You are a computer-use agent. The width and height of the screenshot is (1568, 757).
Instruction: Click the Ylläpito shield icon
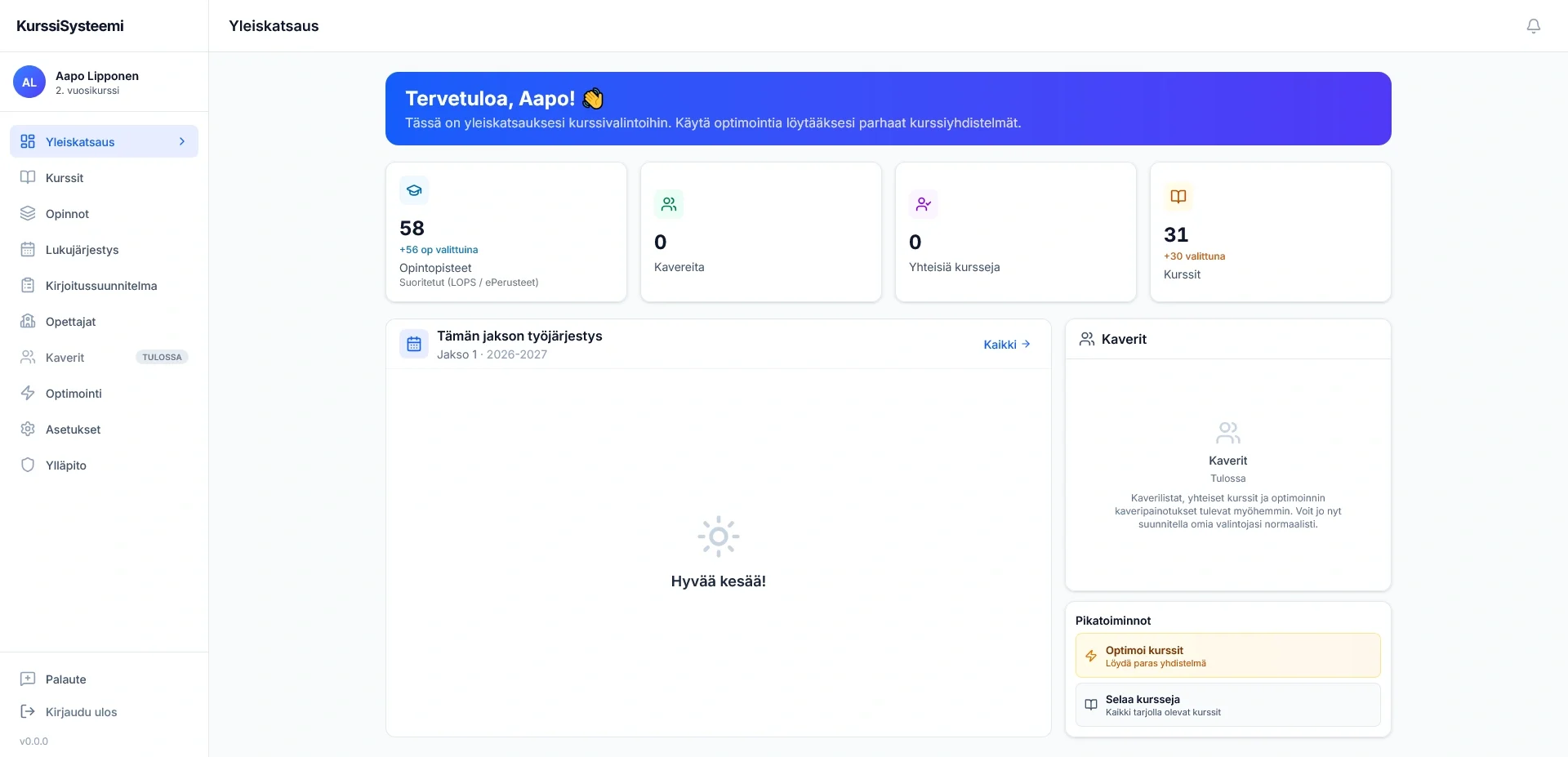(x=28, y=465)
